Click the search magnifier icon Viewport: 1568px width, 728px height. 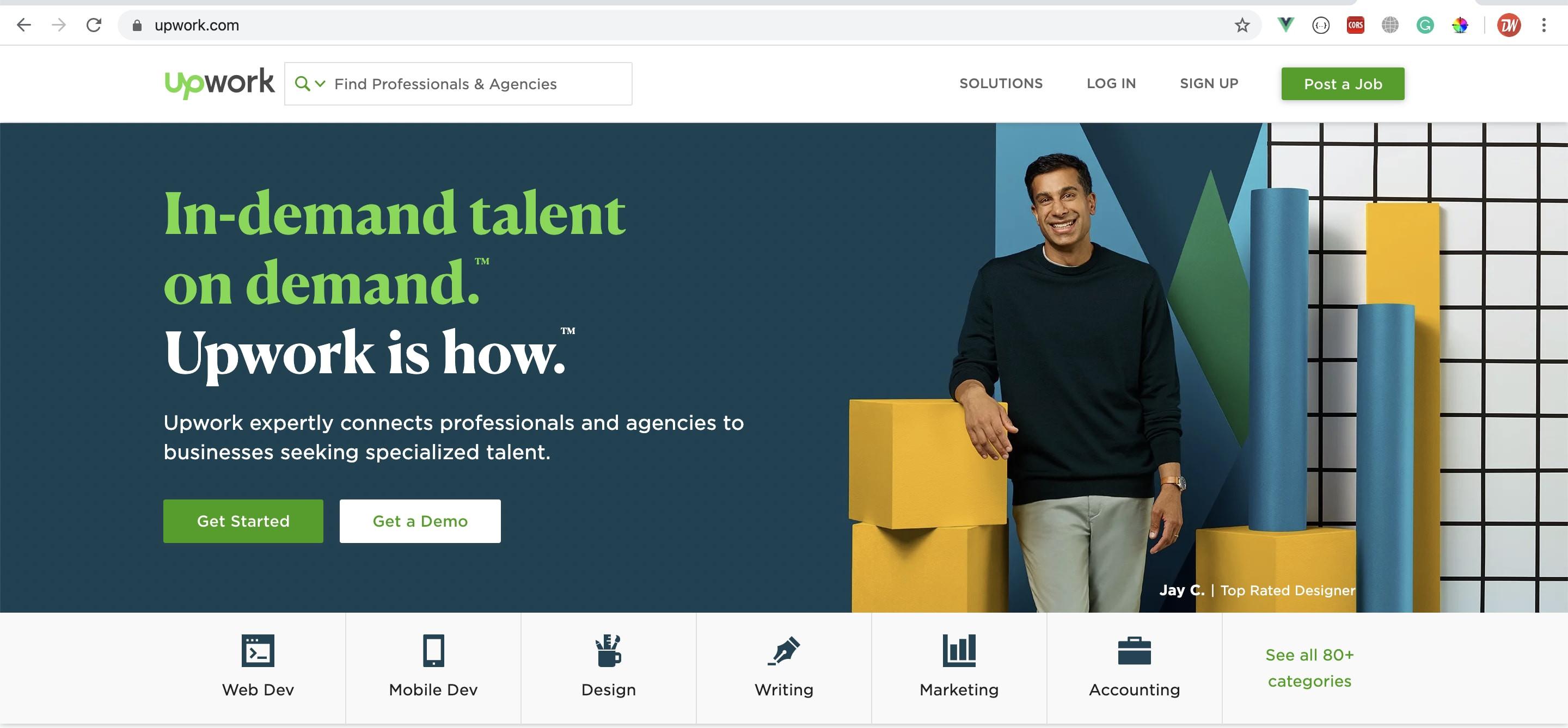303,83
